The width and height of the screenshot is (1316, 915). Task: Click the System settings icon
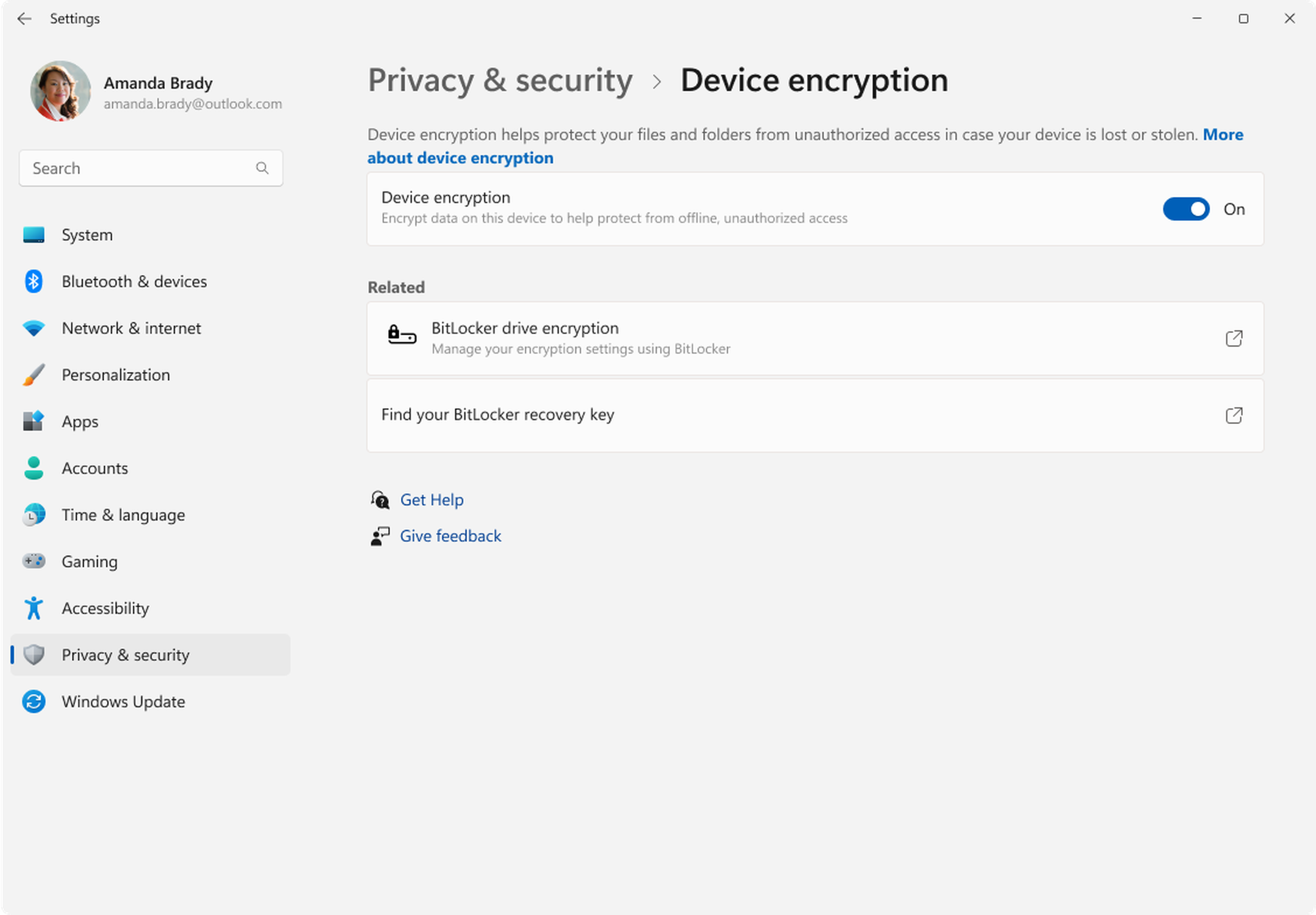[x=34, y=234]
